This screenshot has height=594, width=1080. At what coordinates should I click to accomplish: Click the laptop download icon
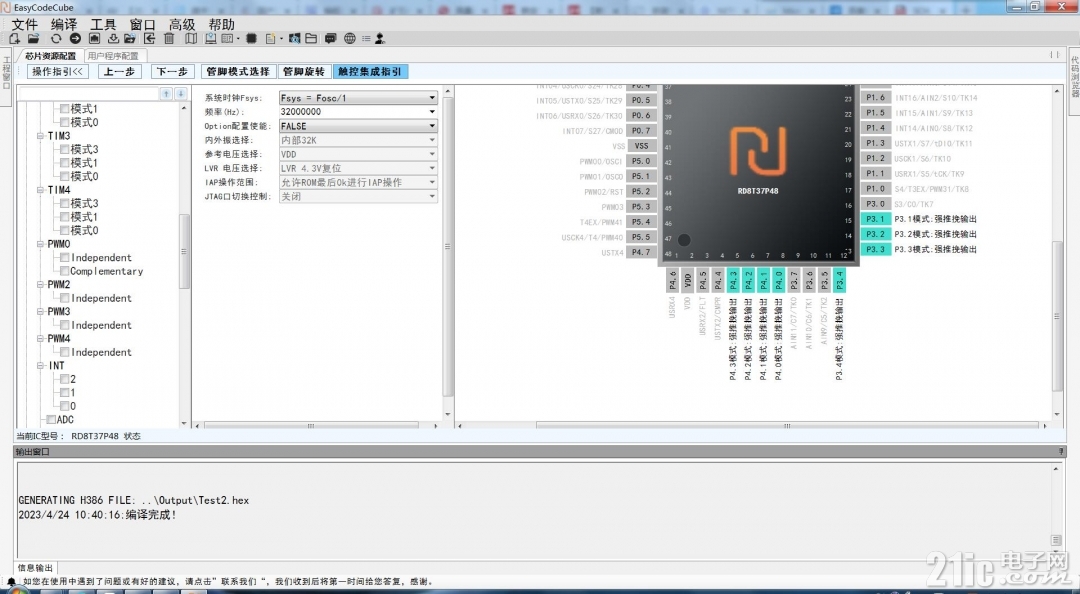pyautogui.click(x=211, y=39)
